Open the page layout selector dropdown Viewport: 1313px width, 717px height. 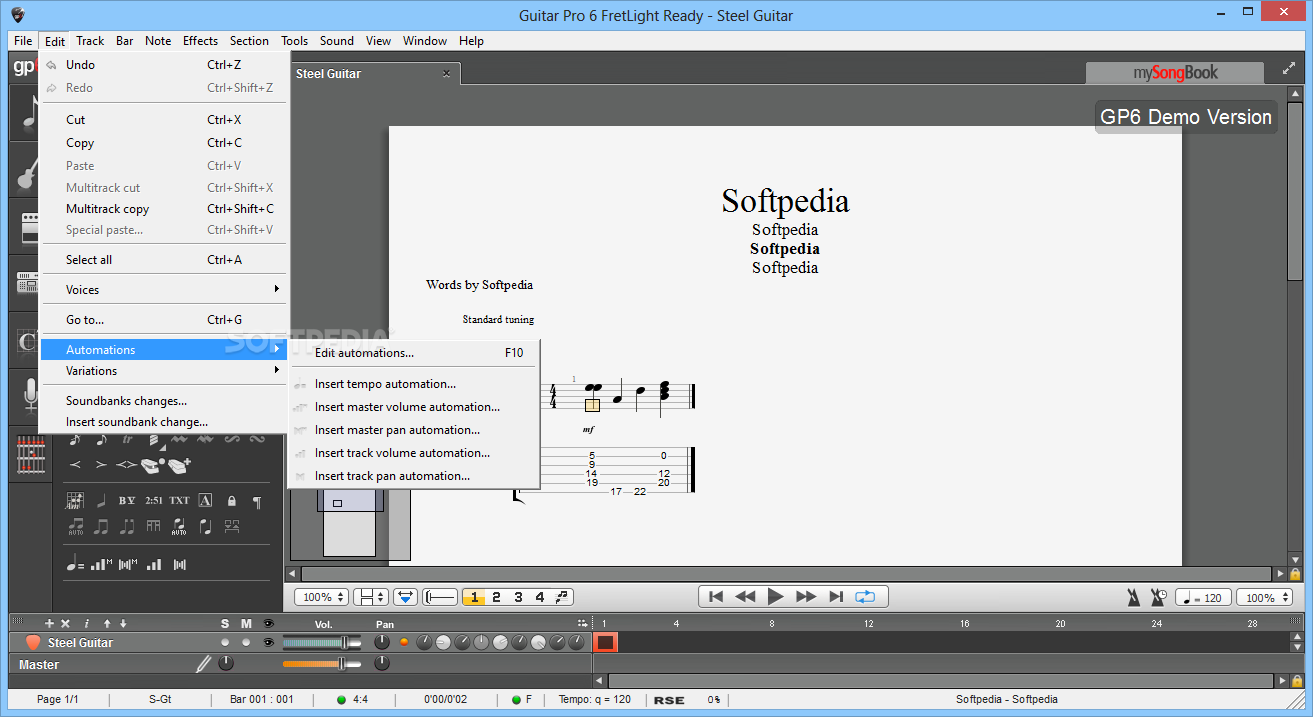[x=372, y=597]
